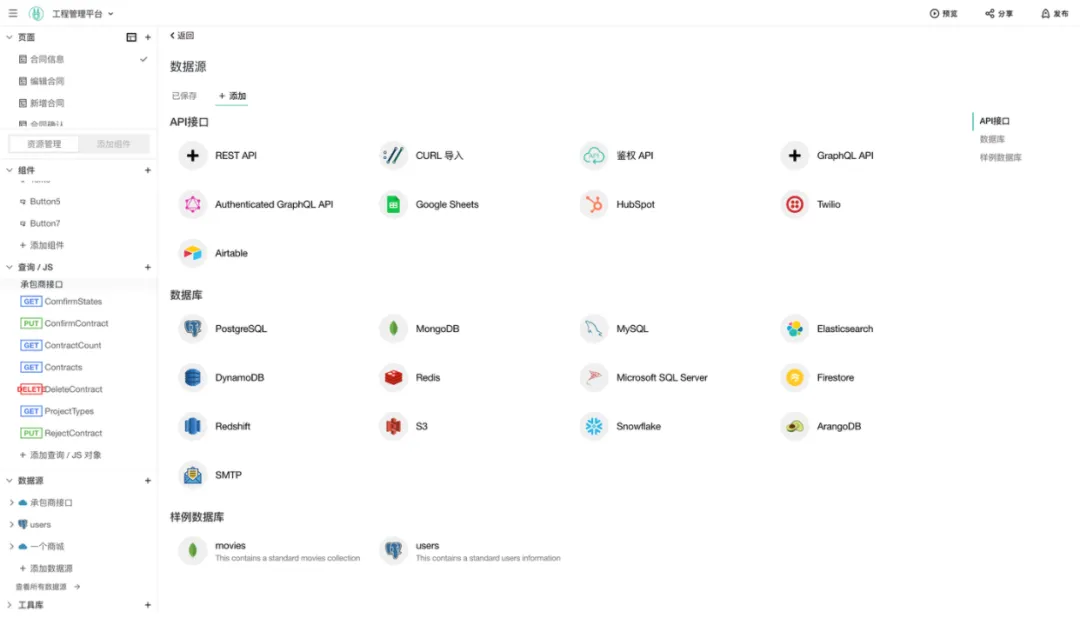Screen dimensions: 1080x618
Task: Open 查看所有数据源 link
Action: [48, 587]
